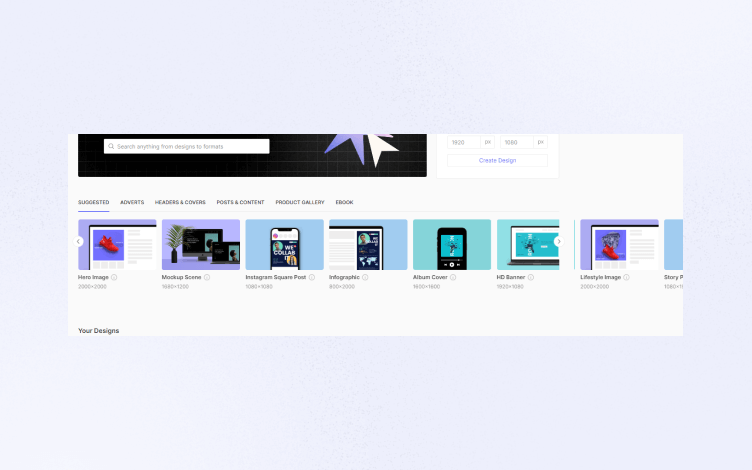Image resolution: width=752 pixels, height=470 pixels.
Task: Click the HD Banner label
Action: [511, 277]
